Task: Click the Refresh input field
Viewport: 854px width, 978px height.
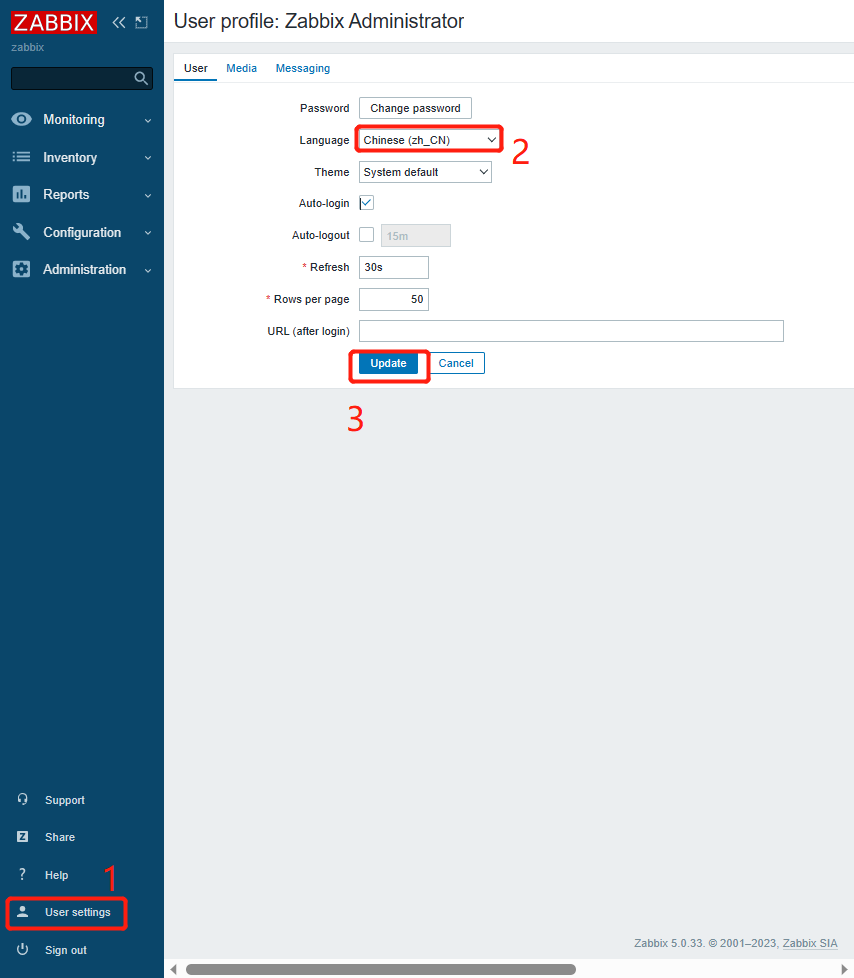Action: [394, 267]
